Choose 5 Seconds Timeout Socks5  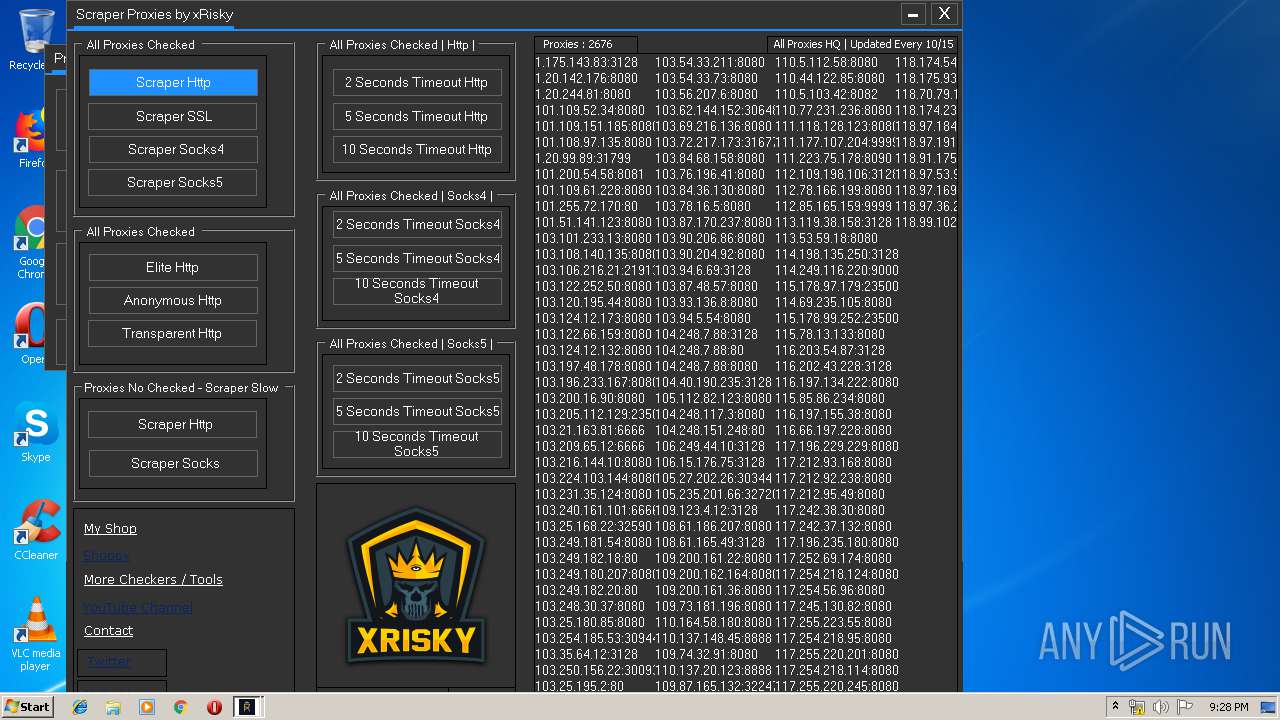pos(417,411)
